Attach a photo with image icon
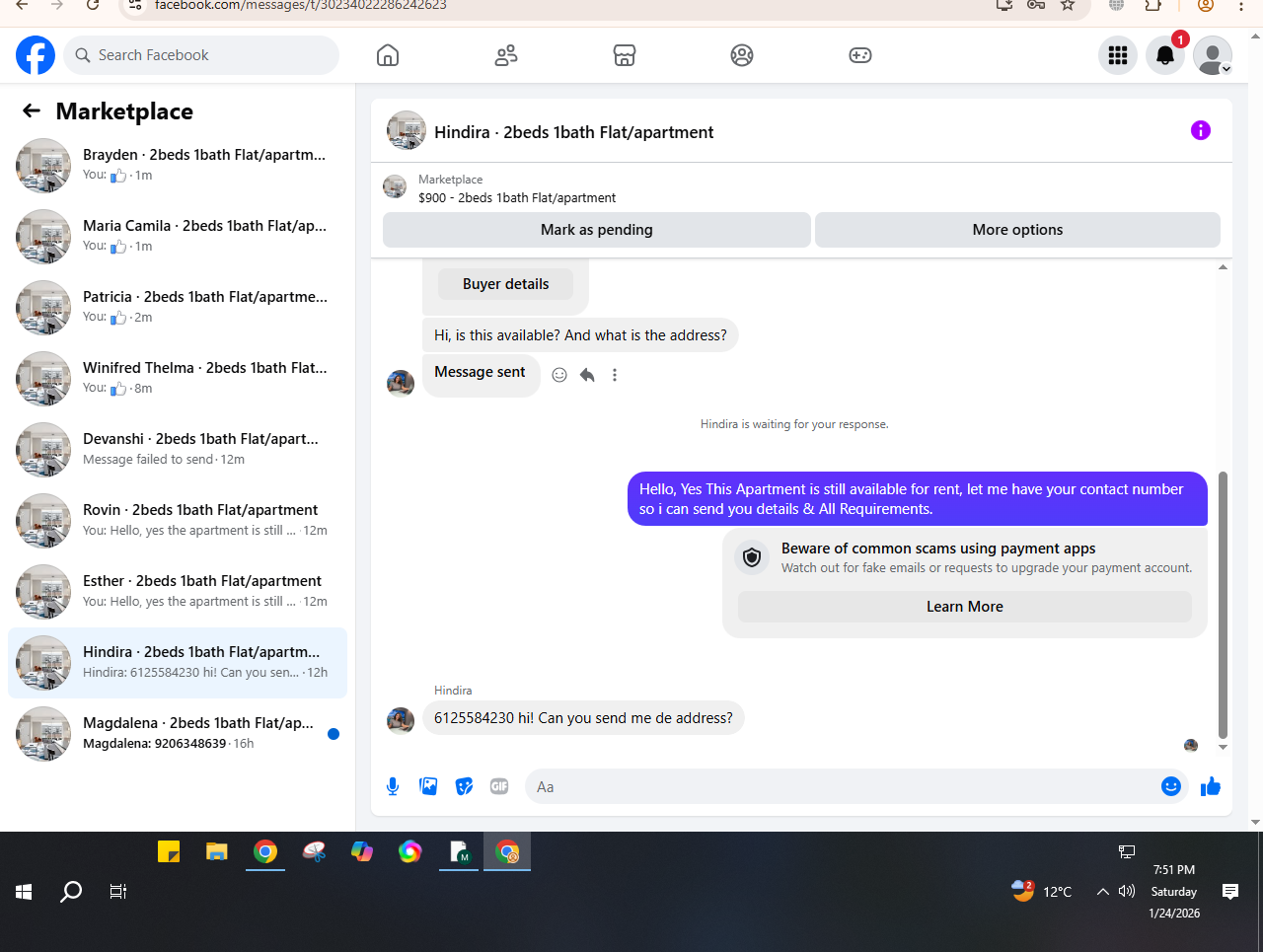 point(428,786)
